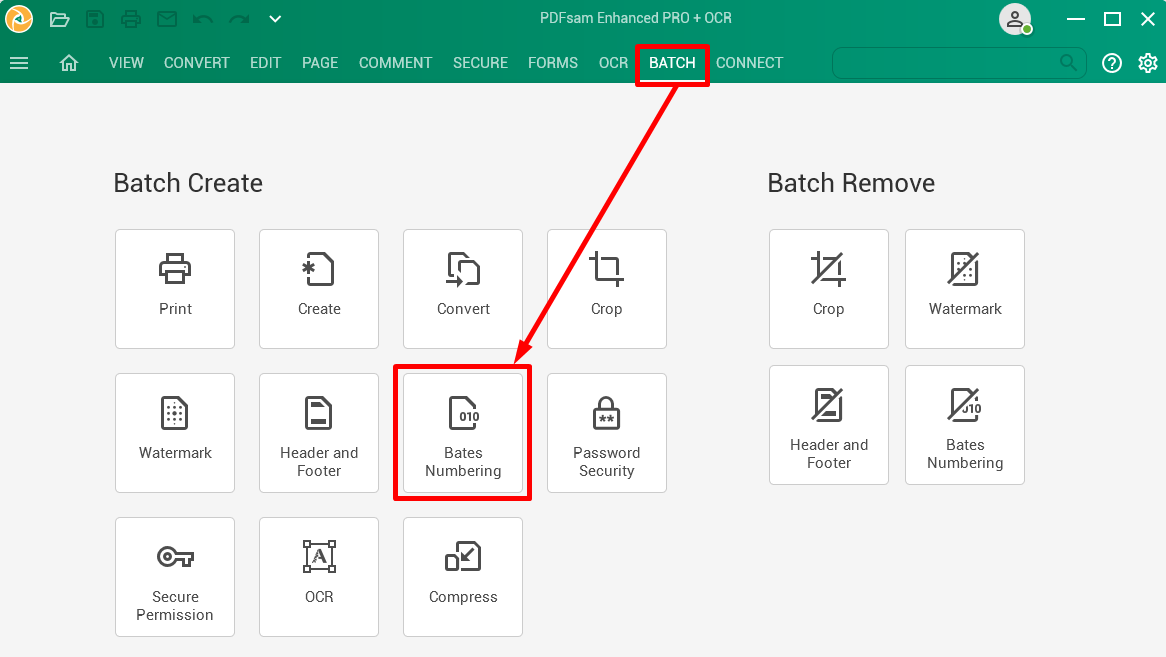Viewport: 1166px width, 657px height.
Task: Open the hamburger main menu
Action: click(x=19, y=63)
